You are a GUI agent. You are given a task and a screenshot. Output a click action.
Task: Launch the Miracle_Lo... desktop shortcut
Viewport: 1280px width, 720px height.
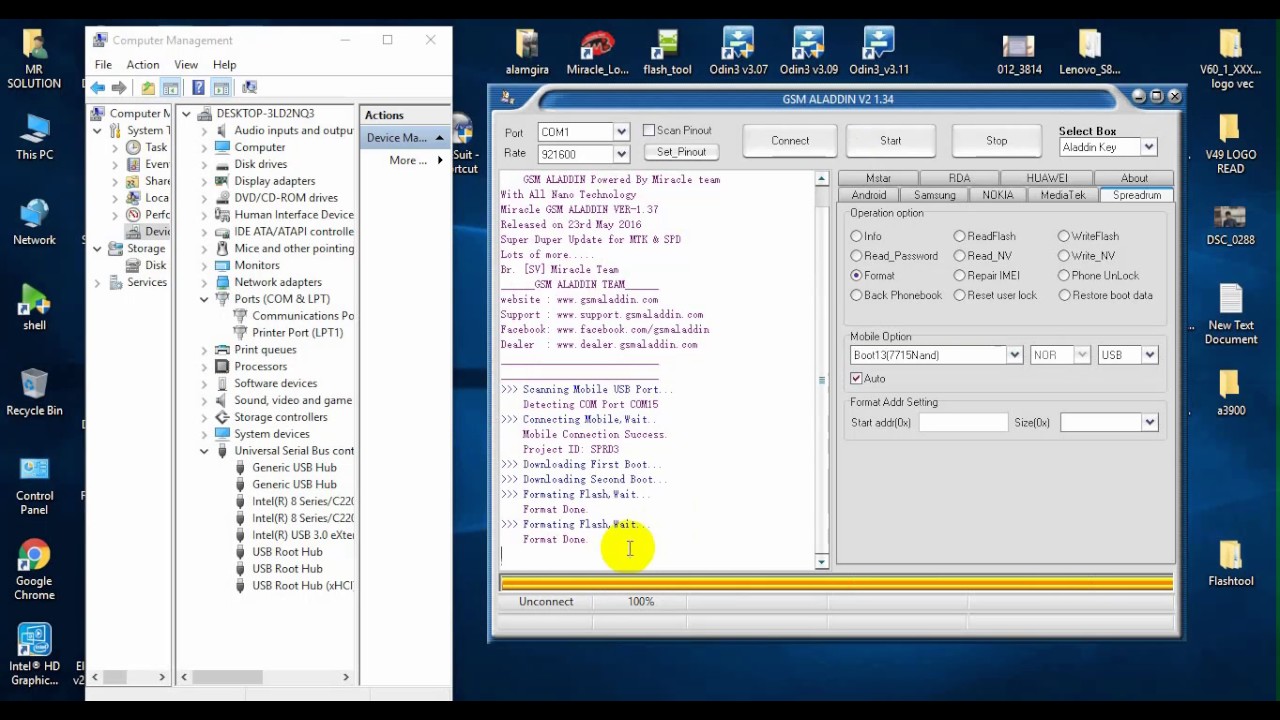coord(597,52)
